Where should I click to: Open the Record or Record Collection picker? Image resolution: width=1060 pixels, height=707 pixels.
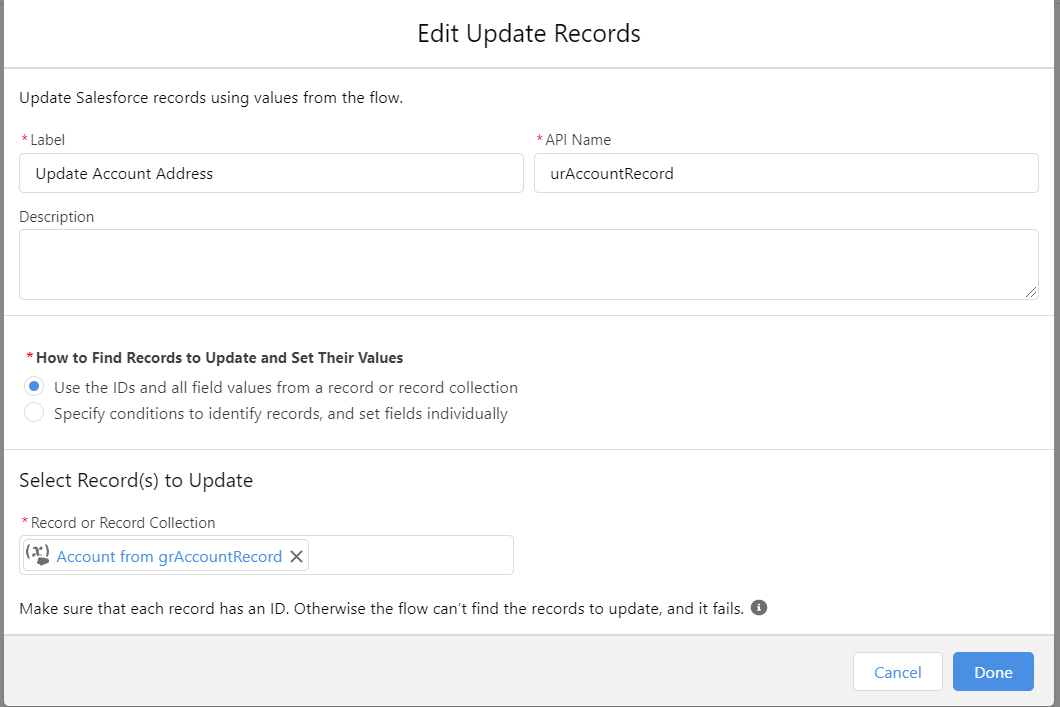pyautogui.click(x=420, y=555)
